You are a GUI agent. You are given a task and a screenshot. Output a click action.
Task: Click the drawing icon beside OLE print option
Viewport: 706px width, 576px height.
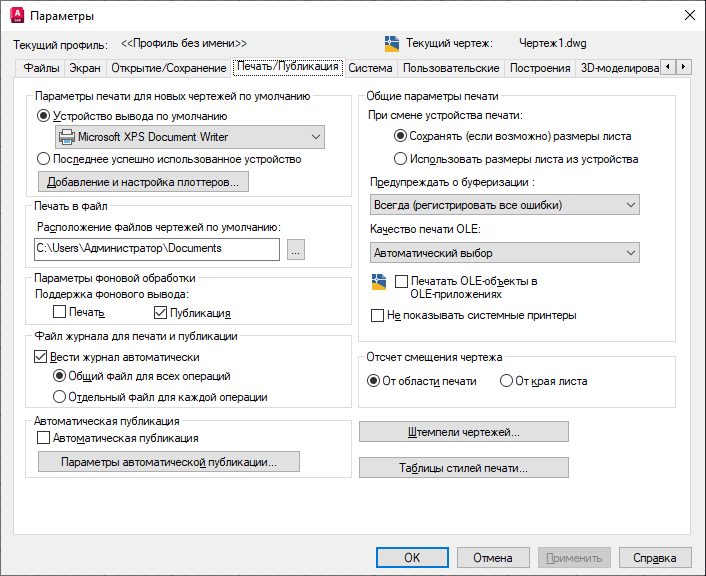pos(378,283)
